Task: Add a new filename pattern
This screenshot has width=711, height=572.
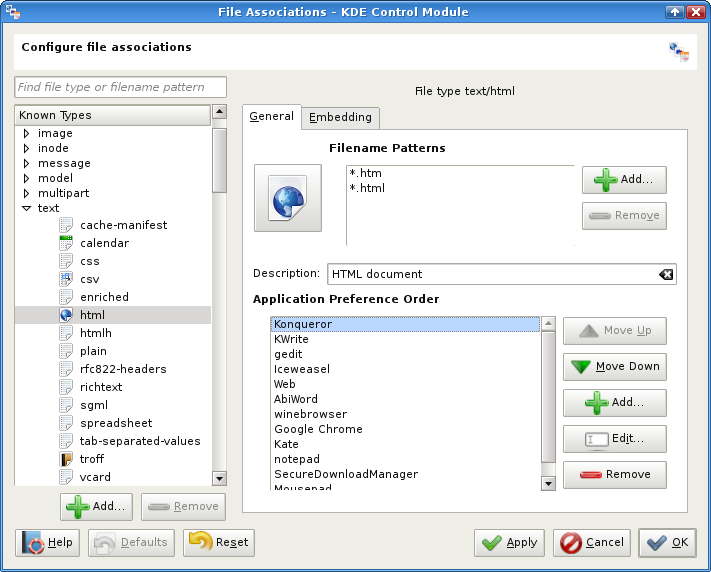Action: coord(624,180)
